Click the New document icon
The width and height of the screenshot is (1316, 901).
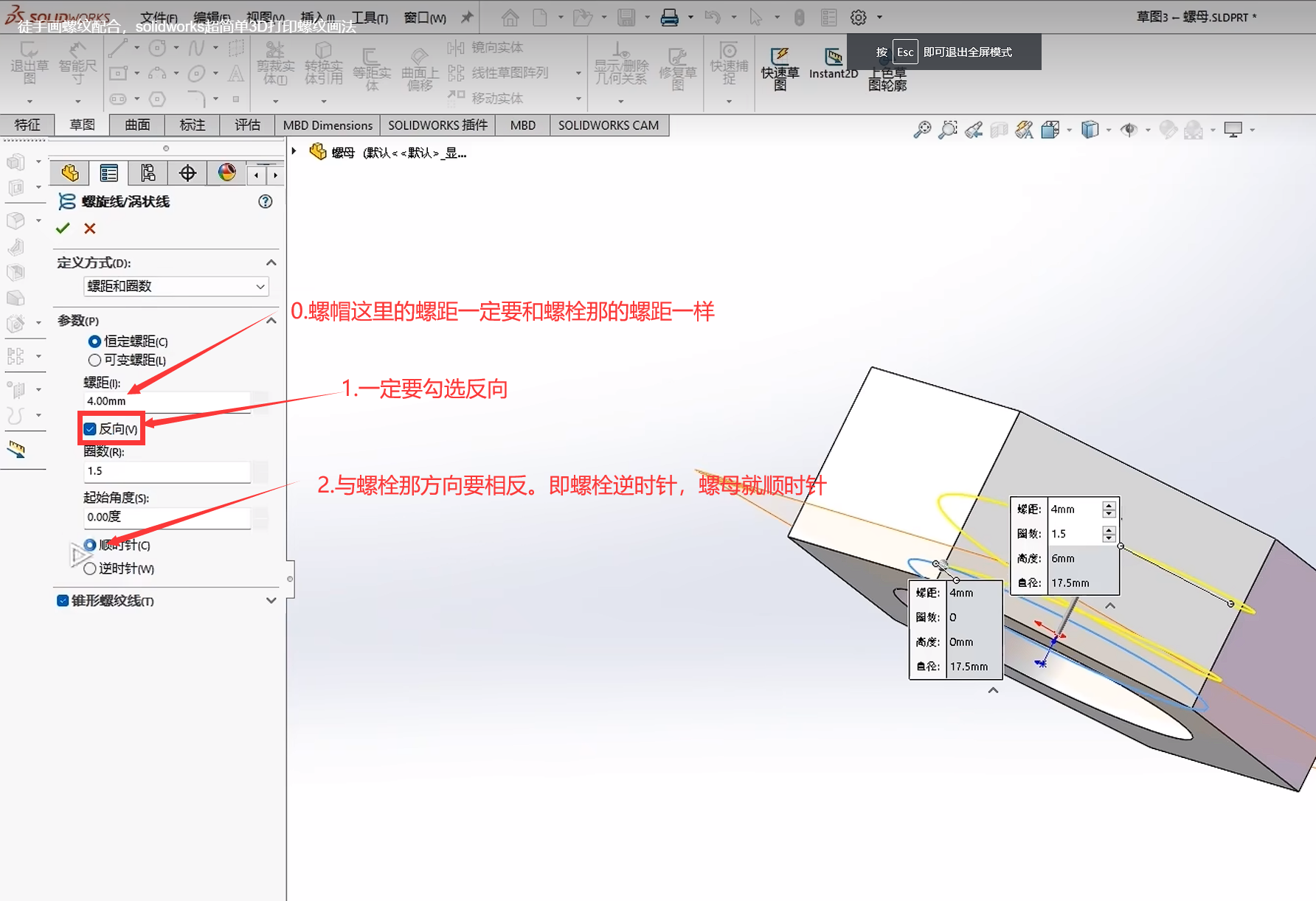tap(540, 17)
